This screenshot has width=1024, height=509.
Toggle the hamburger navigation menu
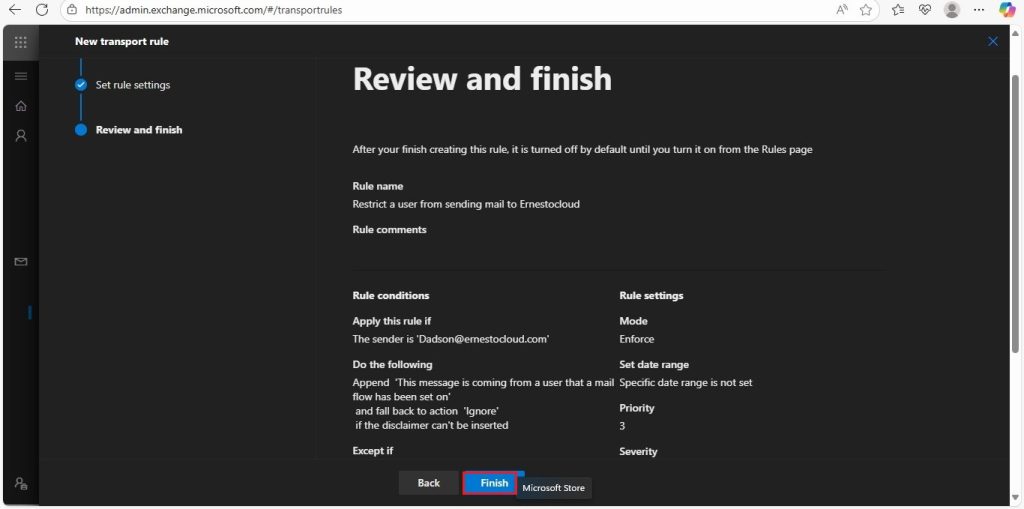[21, 76]
